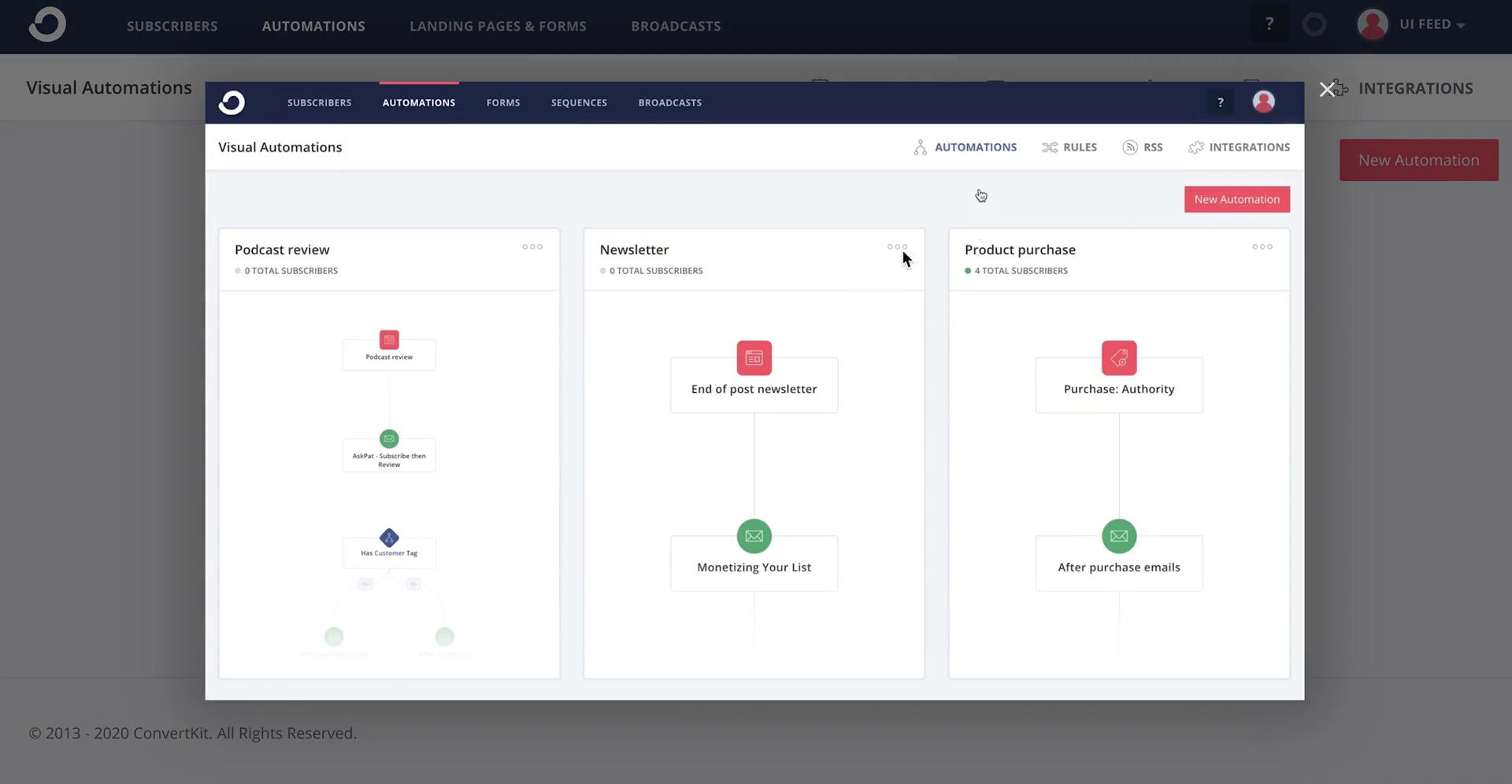The width and height of the screenshot is (1512, 784).
Task: Click 0 TOTAL SUBSCRIBERS under Newsletter
Action: (x=656, y=271)
